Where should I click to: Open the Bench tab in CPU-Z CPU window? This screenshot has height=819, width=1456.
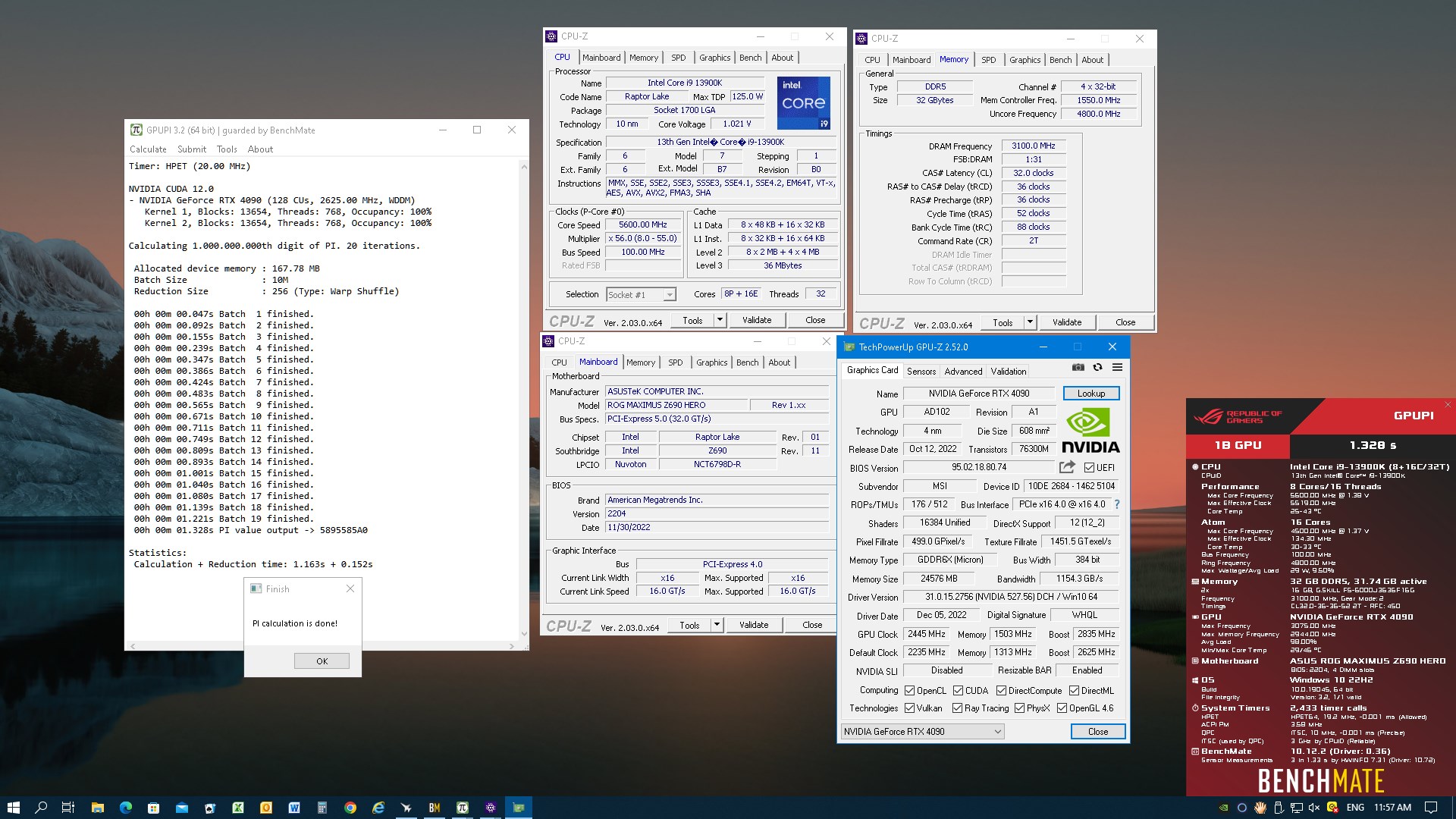[x=750, y=58]
